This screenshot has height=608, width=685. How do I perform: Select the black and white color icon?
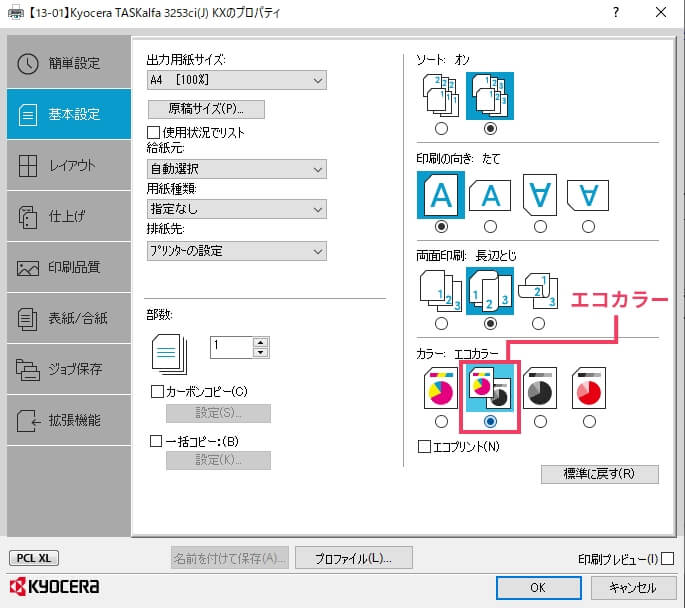tap(540, 388)
